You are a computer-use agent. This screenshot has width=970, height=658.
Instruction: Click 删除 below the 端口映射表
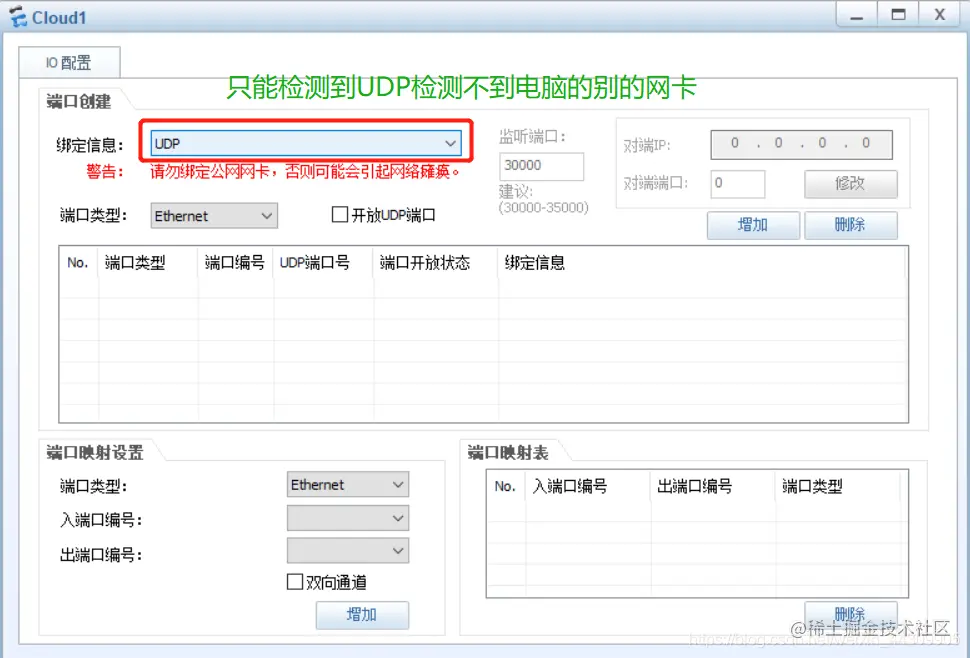(851, 613)
